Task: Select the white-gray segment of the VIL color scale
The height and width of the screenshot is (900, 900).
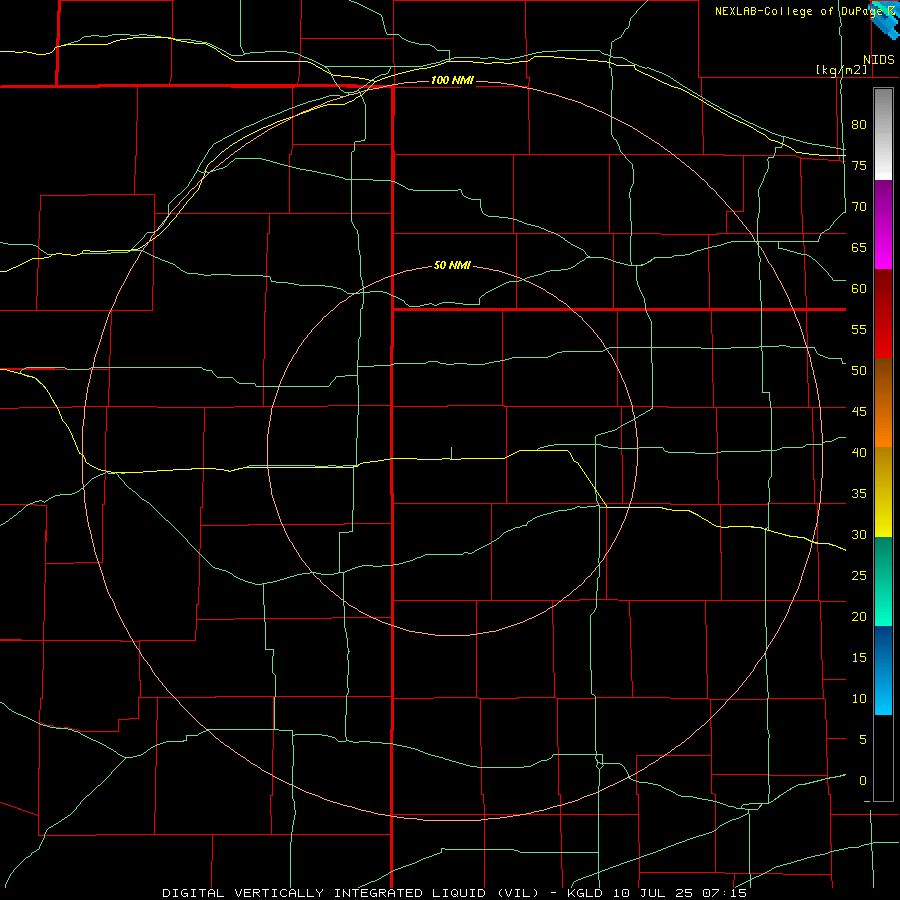Action: (x=883, y=134)
